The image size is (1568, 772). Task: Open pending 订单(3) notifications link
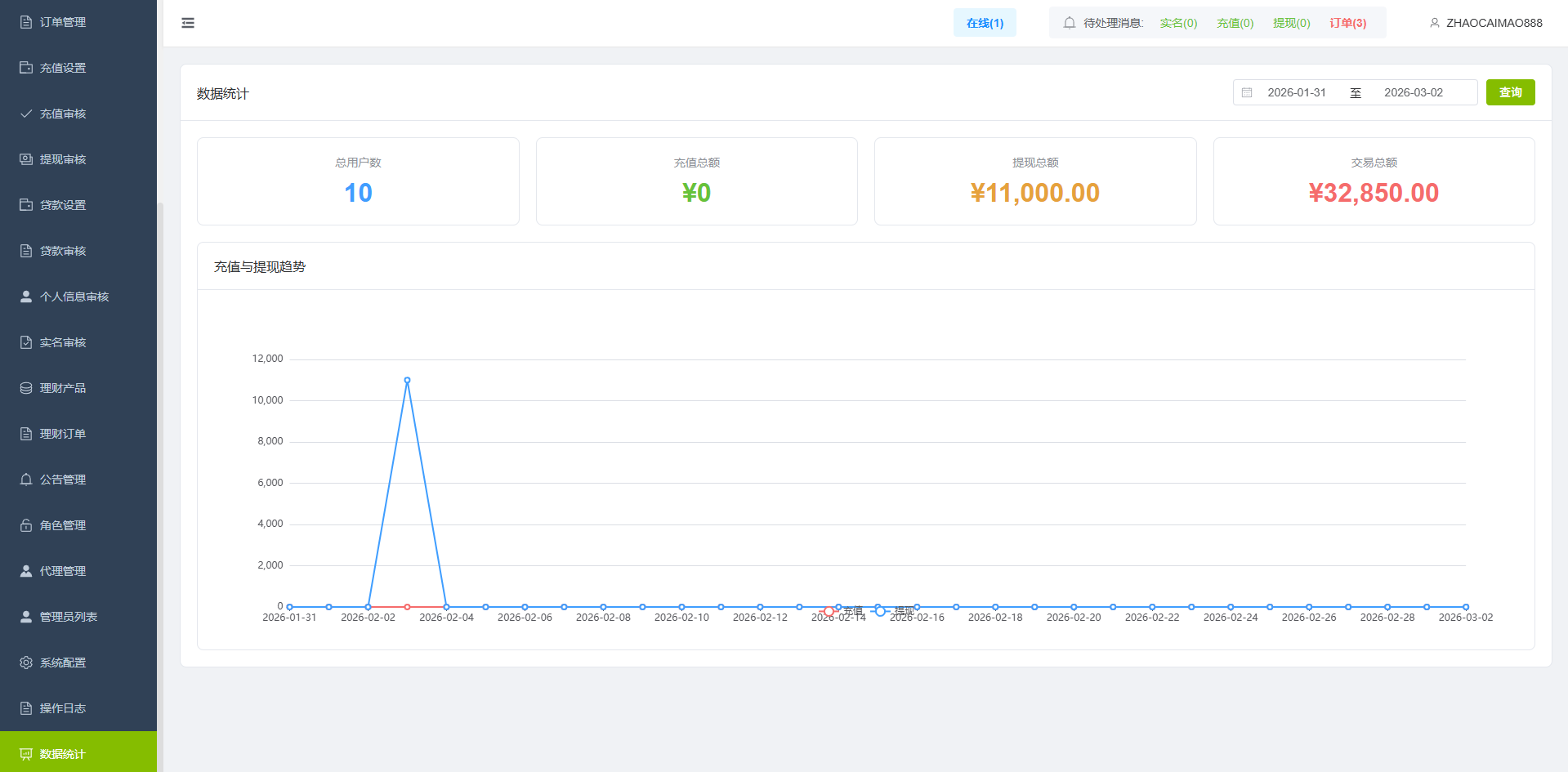tap(1347, 23)
